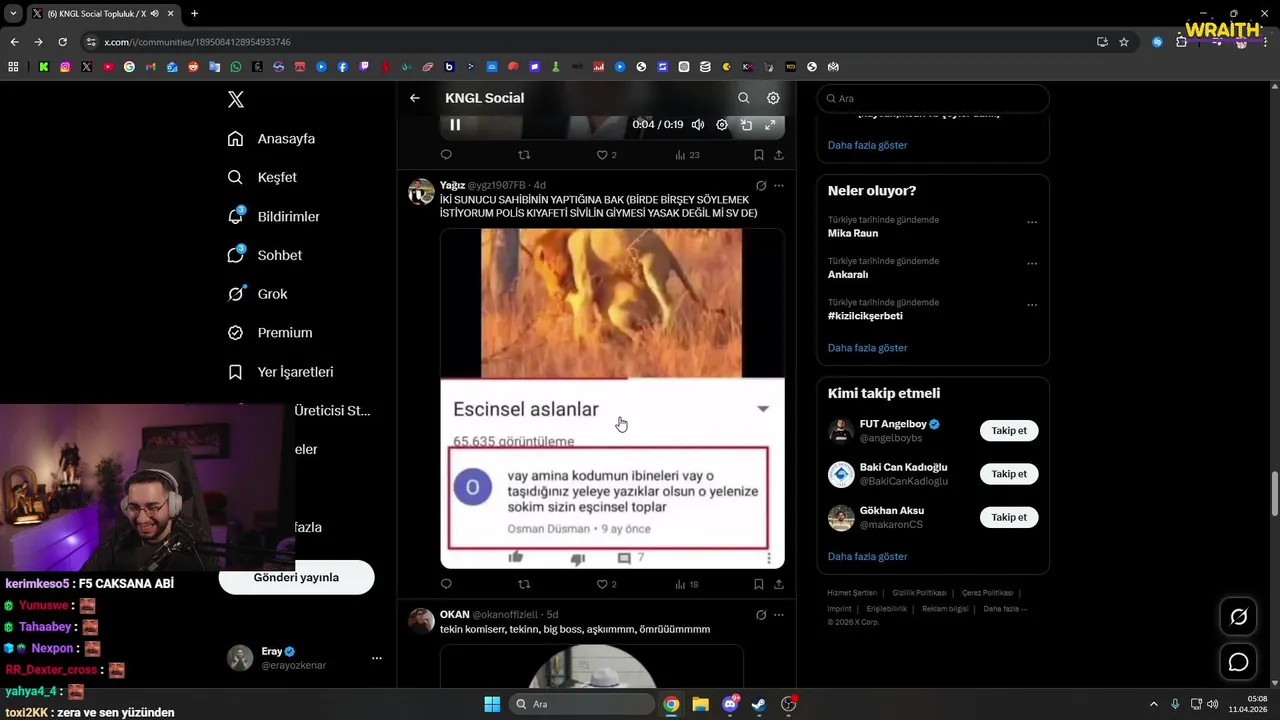The height and width of the screenshot is (720, 1280).
Task: Click Gönderi yayınla post button
Action: pyautogui.click(x=296, y=578)
